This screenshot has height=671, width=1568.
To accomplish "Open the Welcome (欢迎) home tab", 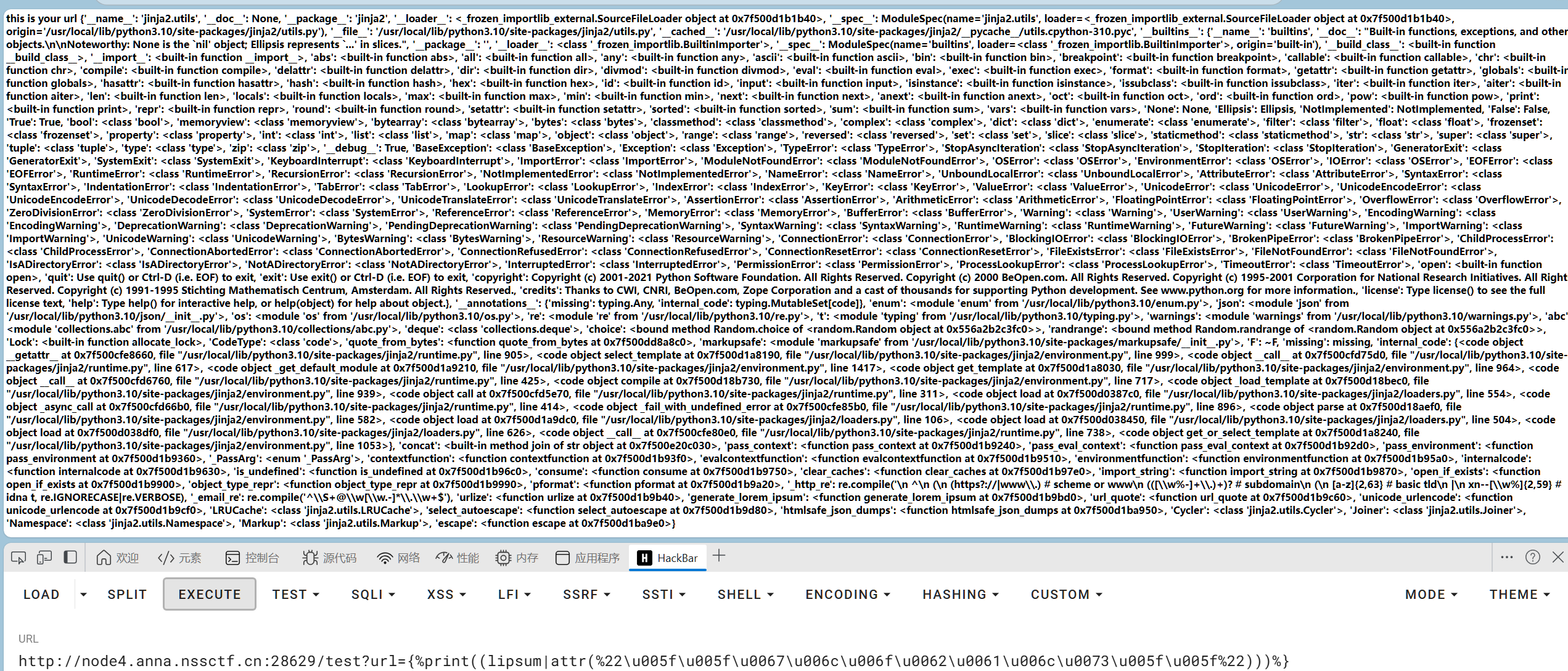I will point(117,558).
